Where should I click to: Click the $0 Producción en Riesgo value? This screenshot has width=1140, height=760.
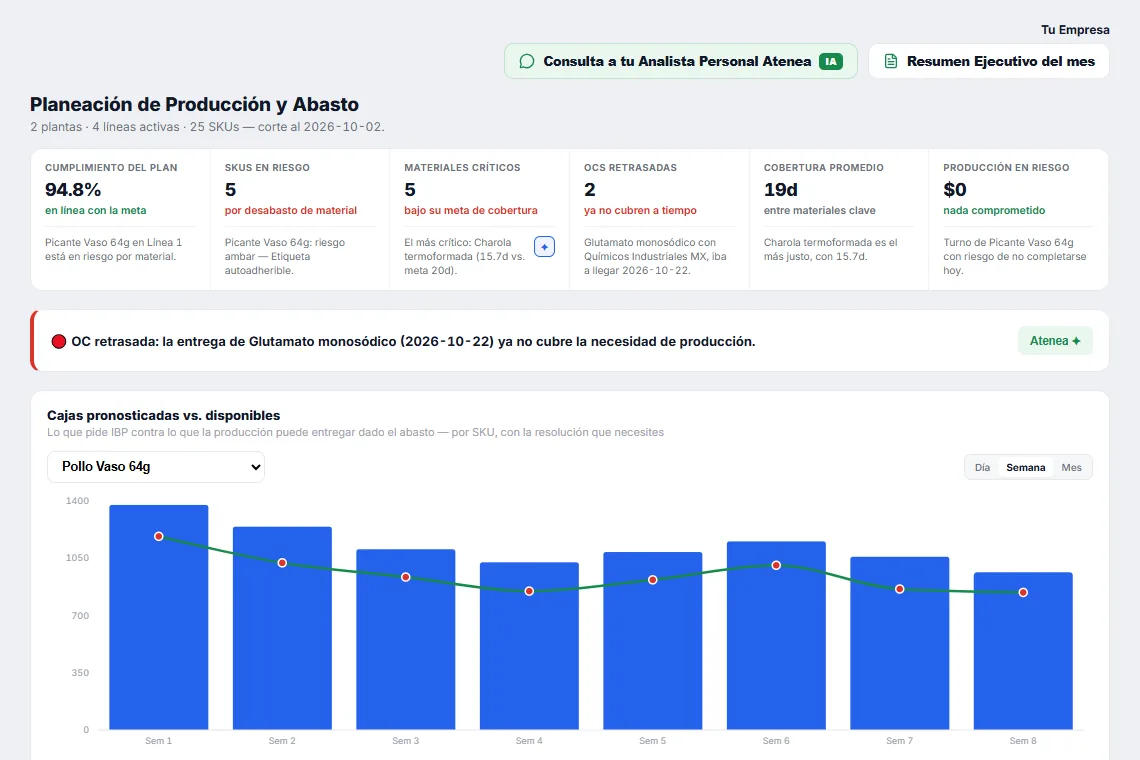955,190
